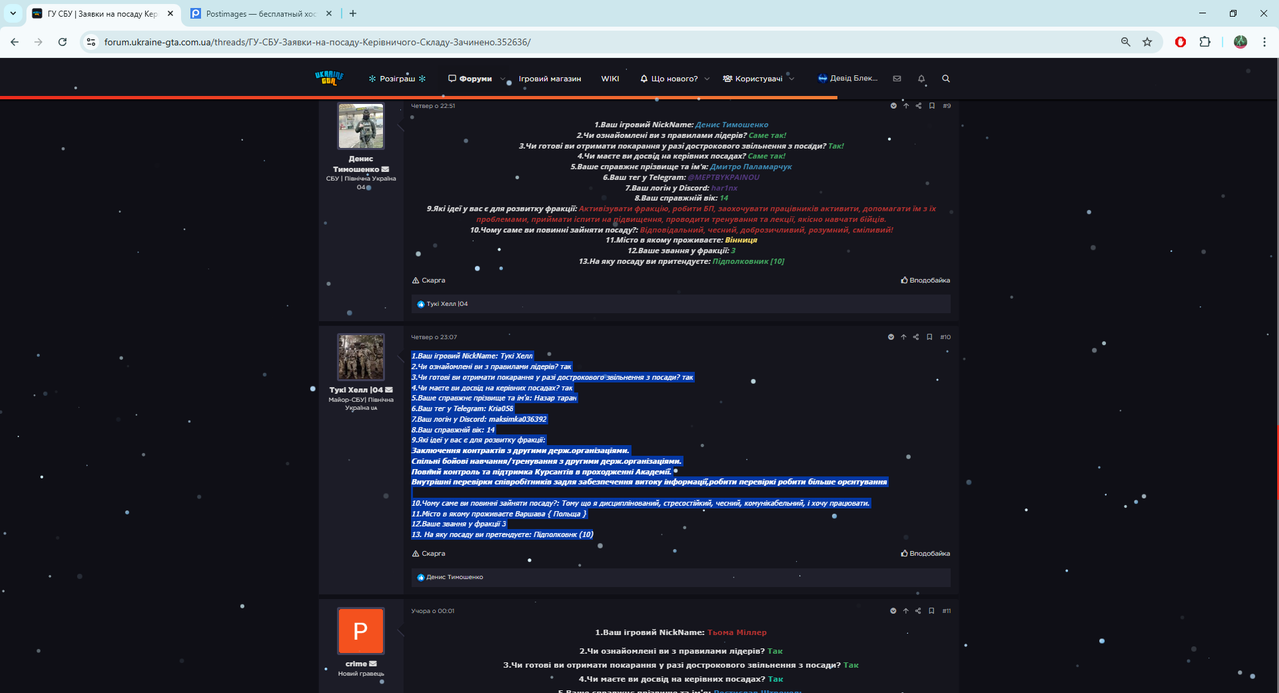Click the circle chevron icon on post #11

(x=894, y=610)
